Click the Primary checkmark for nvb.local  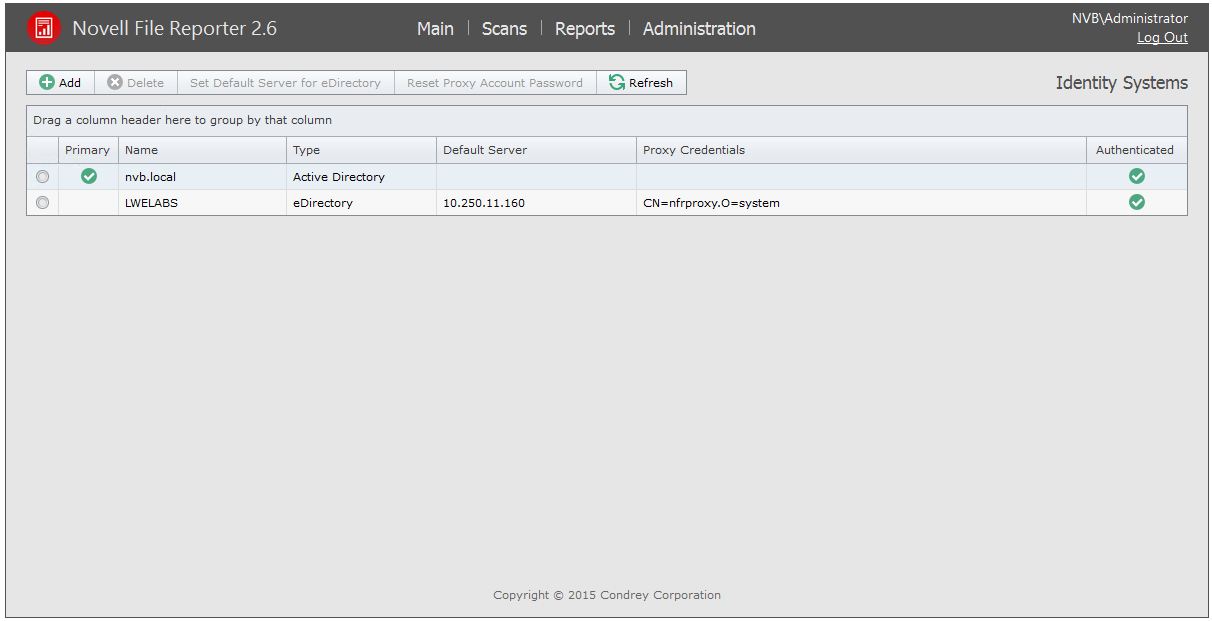point(89,176)
